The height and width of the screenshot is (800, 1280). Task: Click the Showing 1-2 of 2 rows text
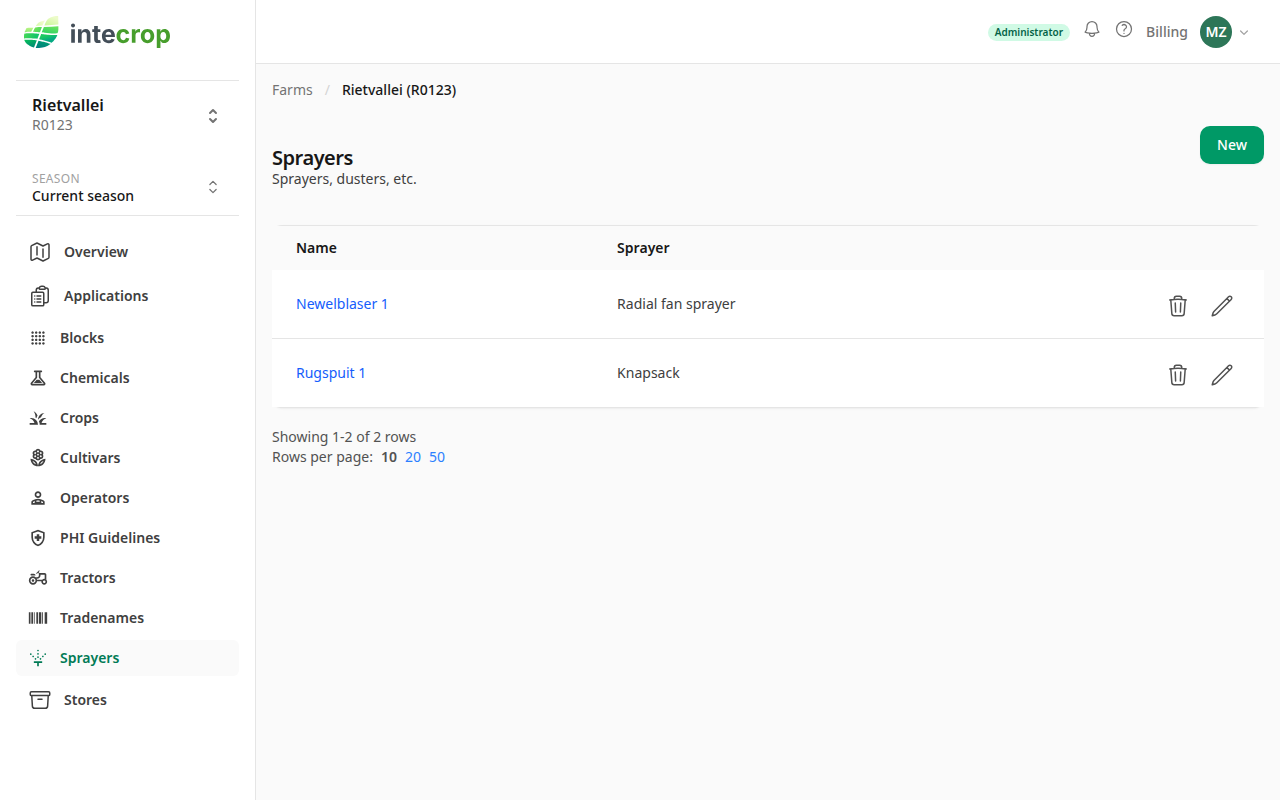pos(344,437)
